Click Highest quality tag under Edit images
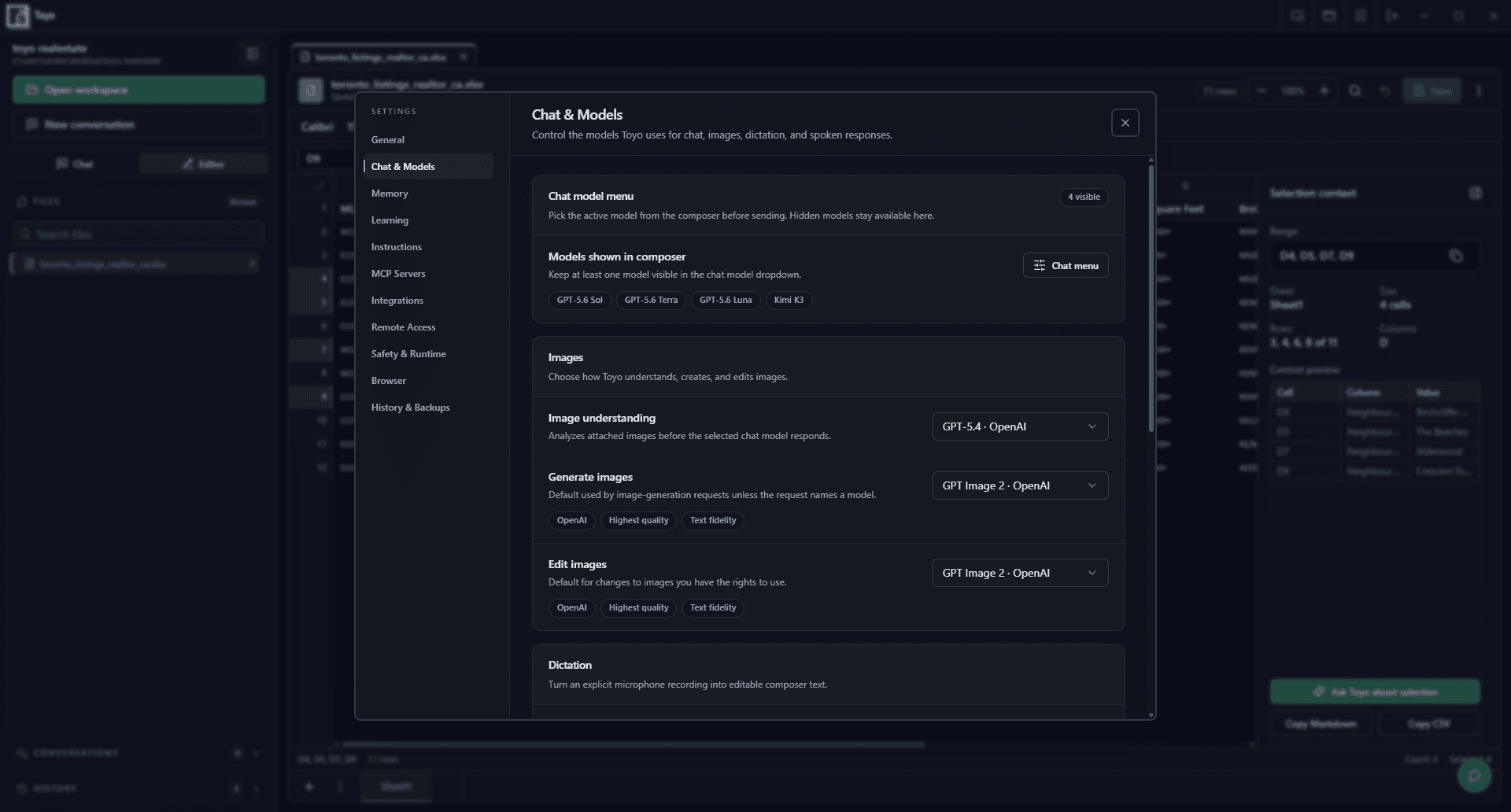Screen dimensions: 1511x812 click(638, 607)
